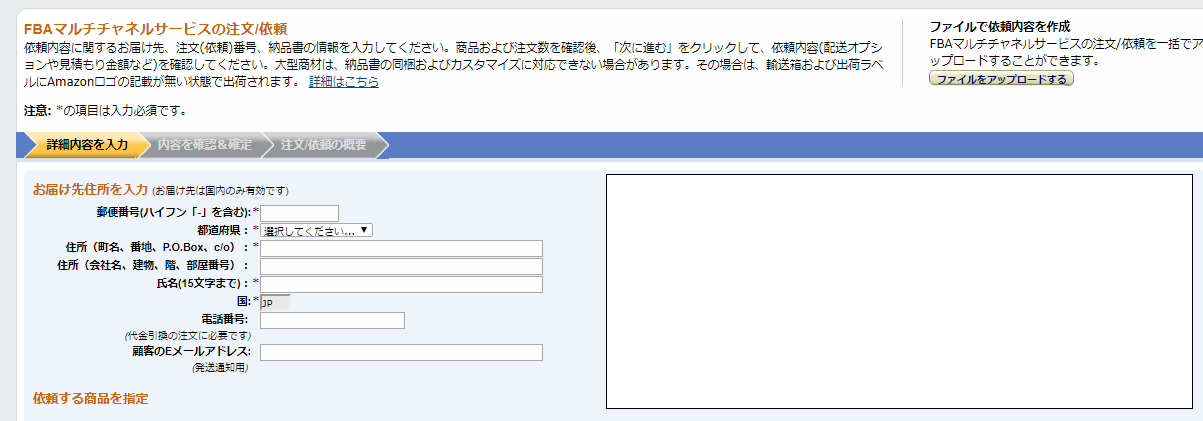Screen dimensions: 1203x421
Task: Click the (代金引換の注文に必要です) note
Action: coord(187,335)
